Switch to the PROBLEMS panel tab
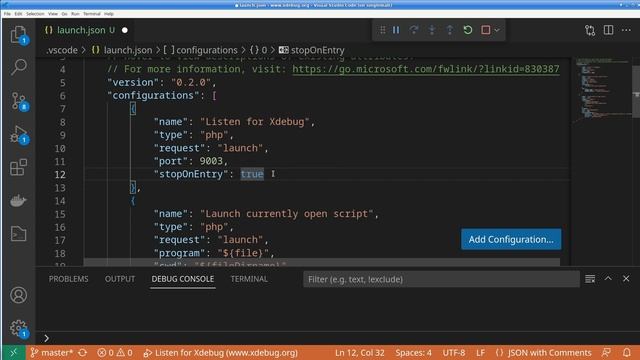The image size is (640, 360). (x=69, y=279)
